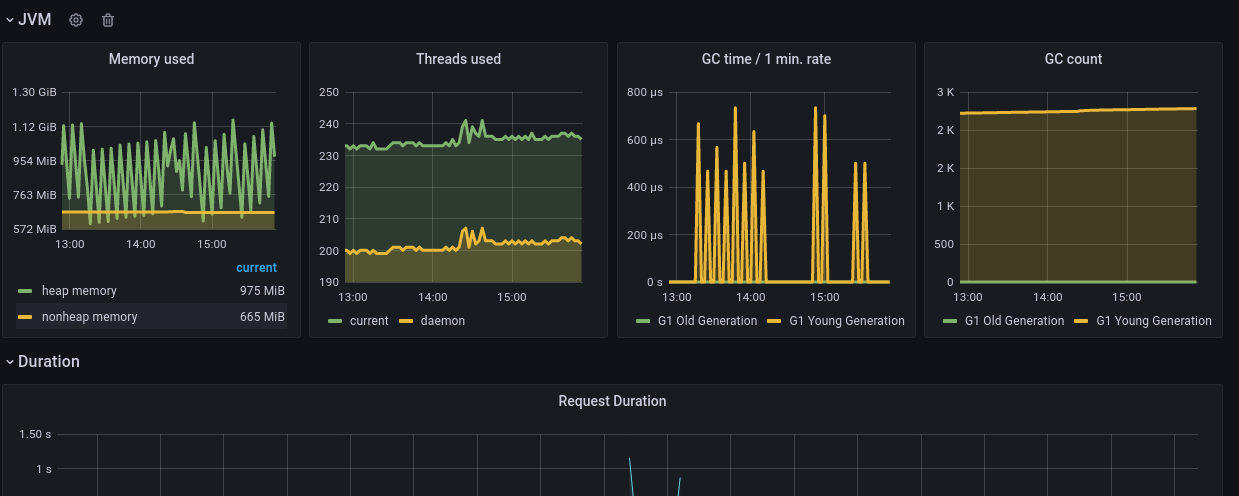Viewport: 1239px width, 496px height.
Task: Toggle heap memory series in legend
Action: pos(79,291)
